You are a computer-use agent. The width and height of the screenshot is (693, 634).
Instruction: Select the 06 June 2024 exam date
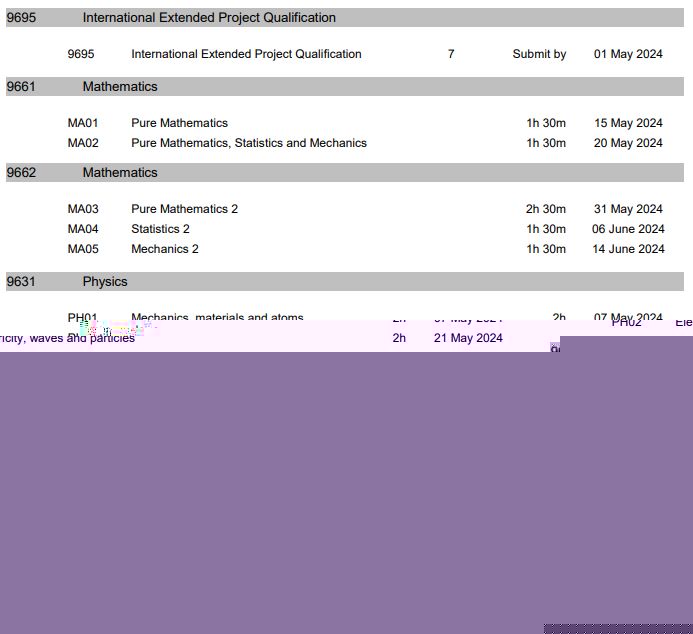[x=628, y=229]
